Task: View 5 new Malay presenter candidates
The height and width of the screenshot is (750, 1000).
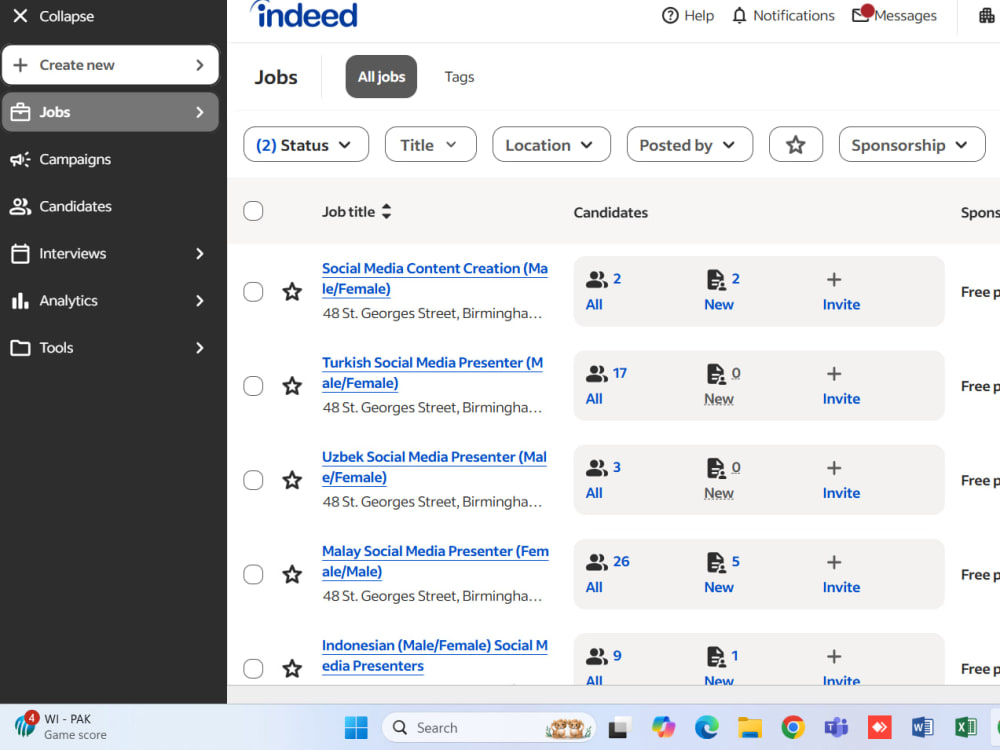Action: [721, 575]
